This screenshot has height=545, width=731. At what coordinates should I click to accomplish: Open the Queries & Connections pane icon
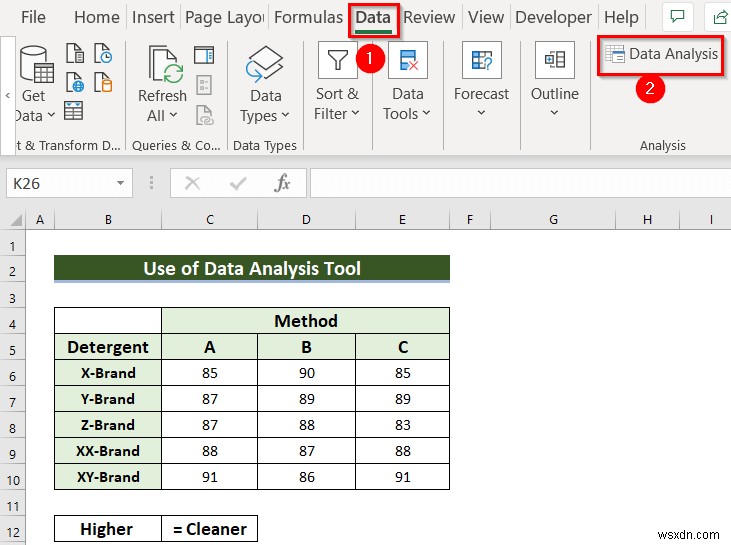(204, 55)
